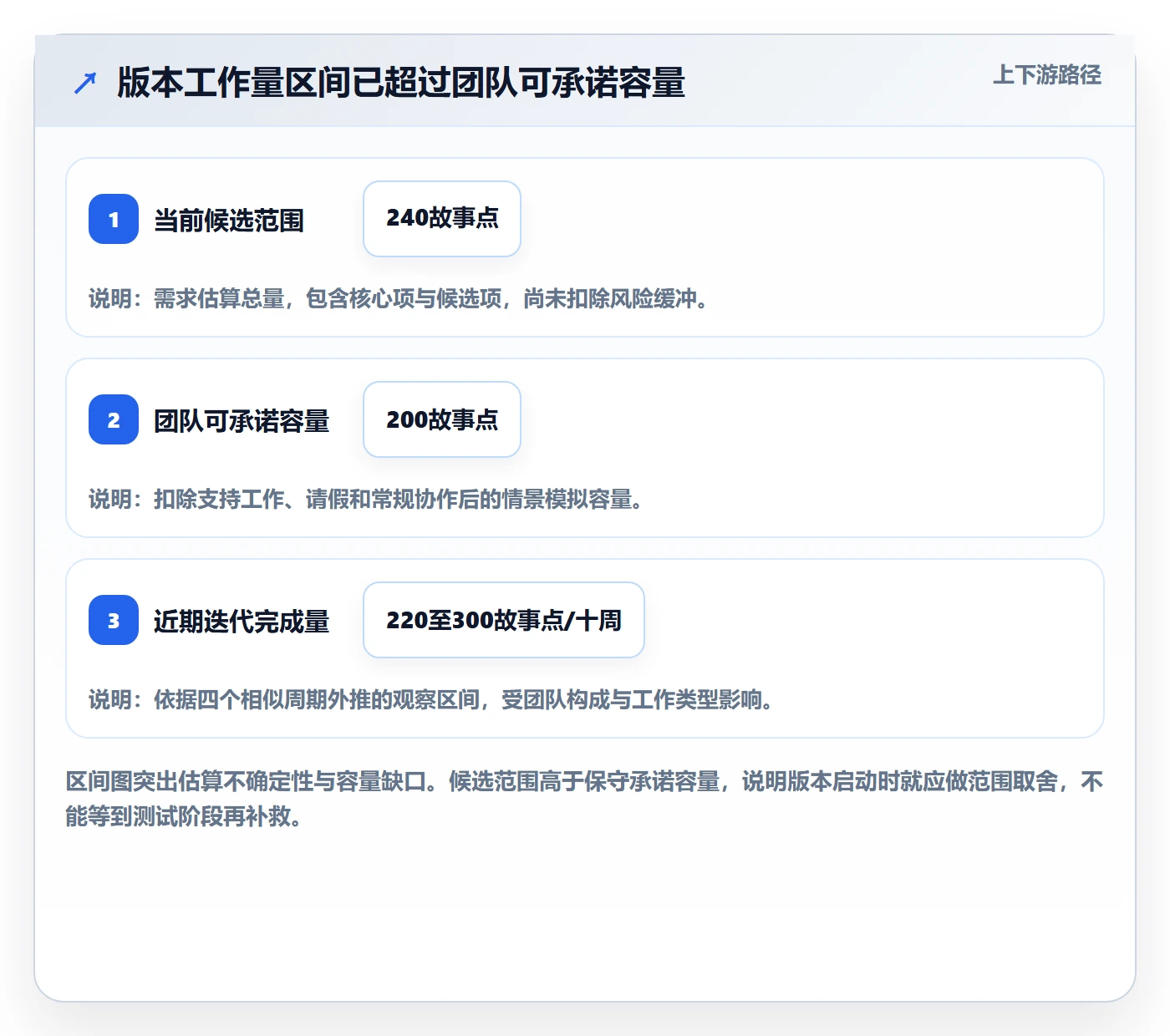Viewport: 1170px width, 1036px height.
Task: Click the number 2 step badge
Action: [114, 419]
